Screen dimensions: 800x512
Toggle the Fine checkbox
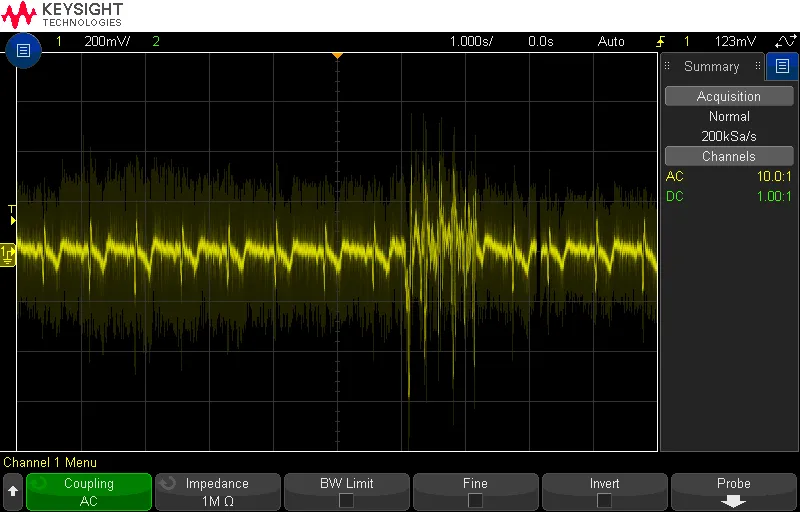(x=475, y=501)
